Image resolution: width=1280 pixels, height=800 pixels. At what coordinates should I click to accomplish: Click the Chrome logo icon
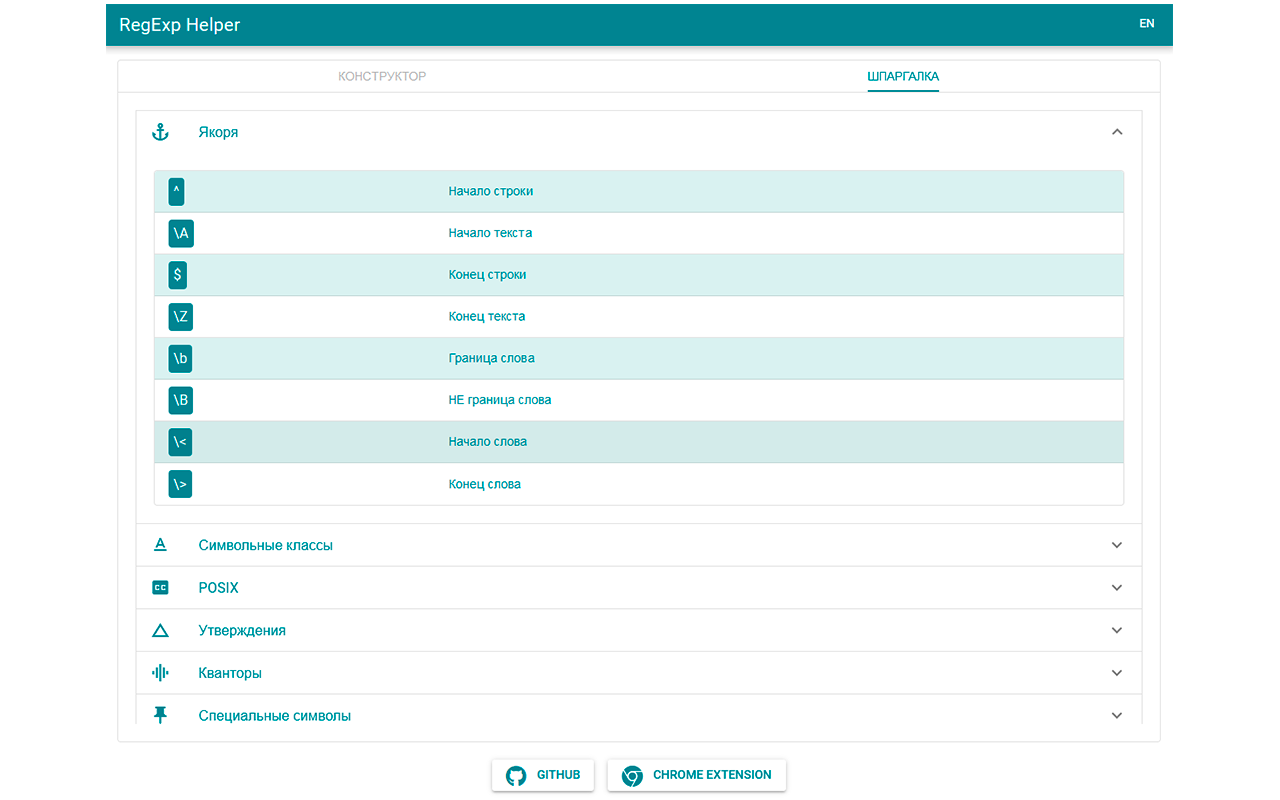(632, 775)
